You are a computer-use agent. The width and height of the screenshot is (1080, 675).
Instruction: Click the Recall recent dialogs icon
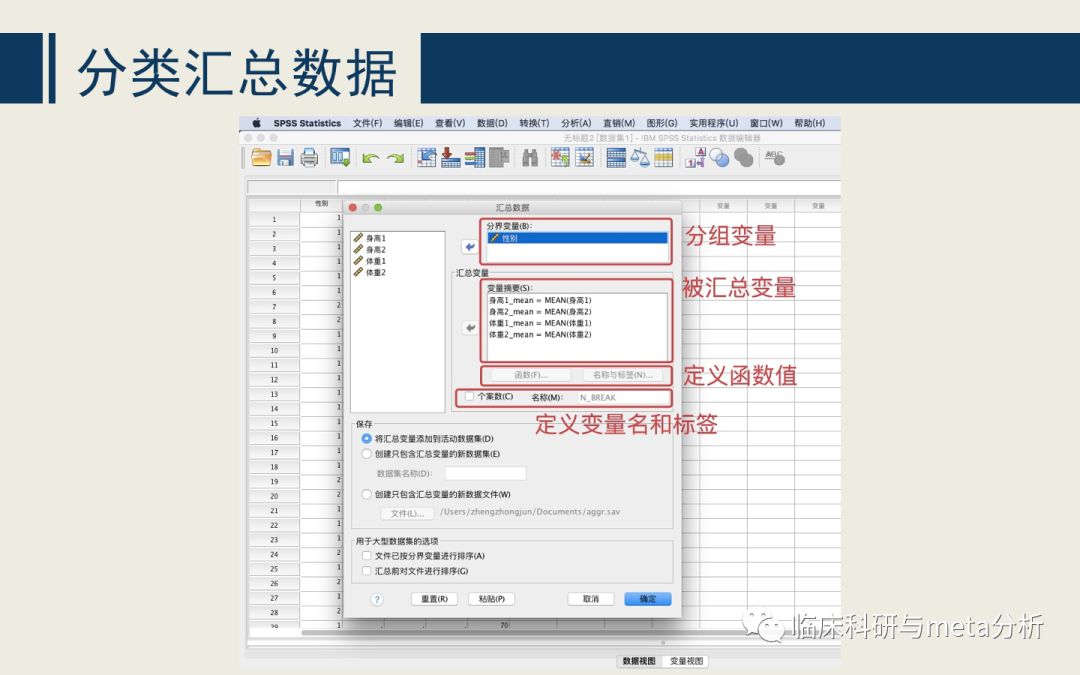coord(340,158)
